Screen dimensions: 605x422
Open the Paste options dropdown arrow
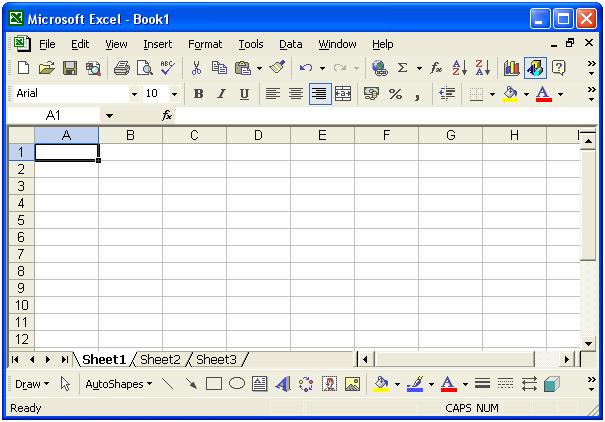pos(260,69)
